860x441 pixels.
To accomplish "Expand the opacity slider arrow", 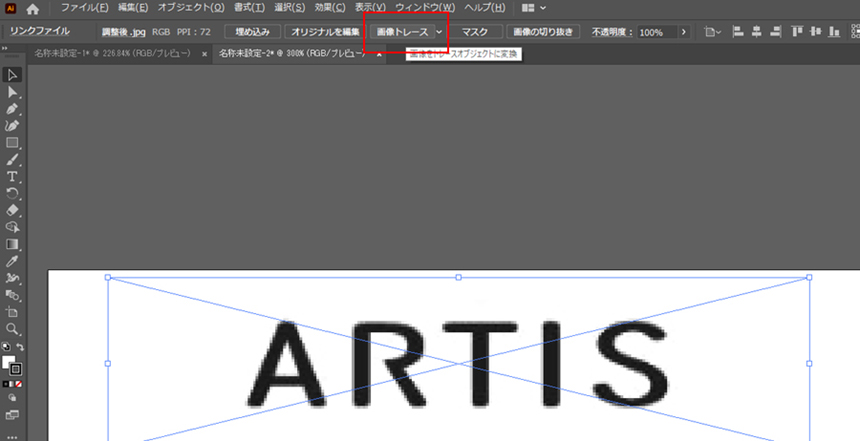I will point(683,32).
